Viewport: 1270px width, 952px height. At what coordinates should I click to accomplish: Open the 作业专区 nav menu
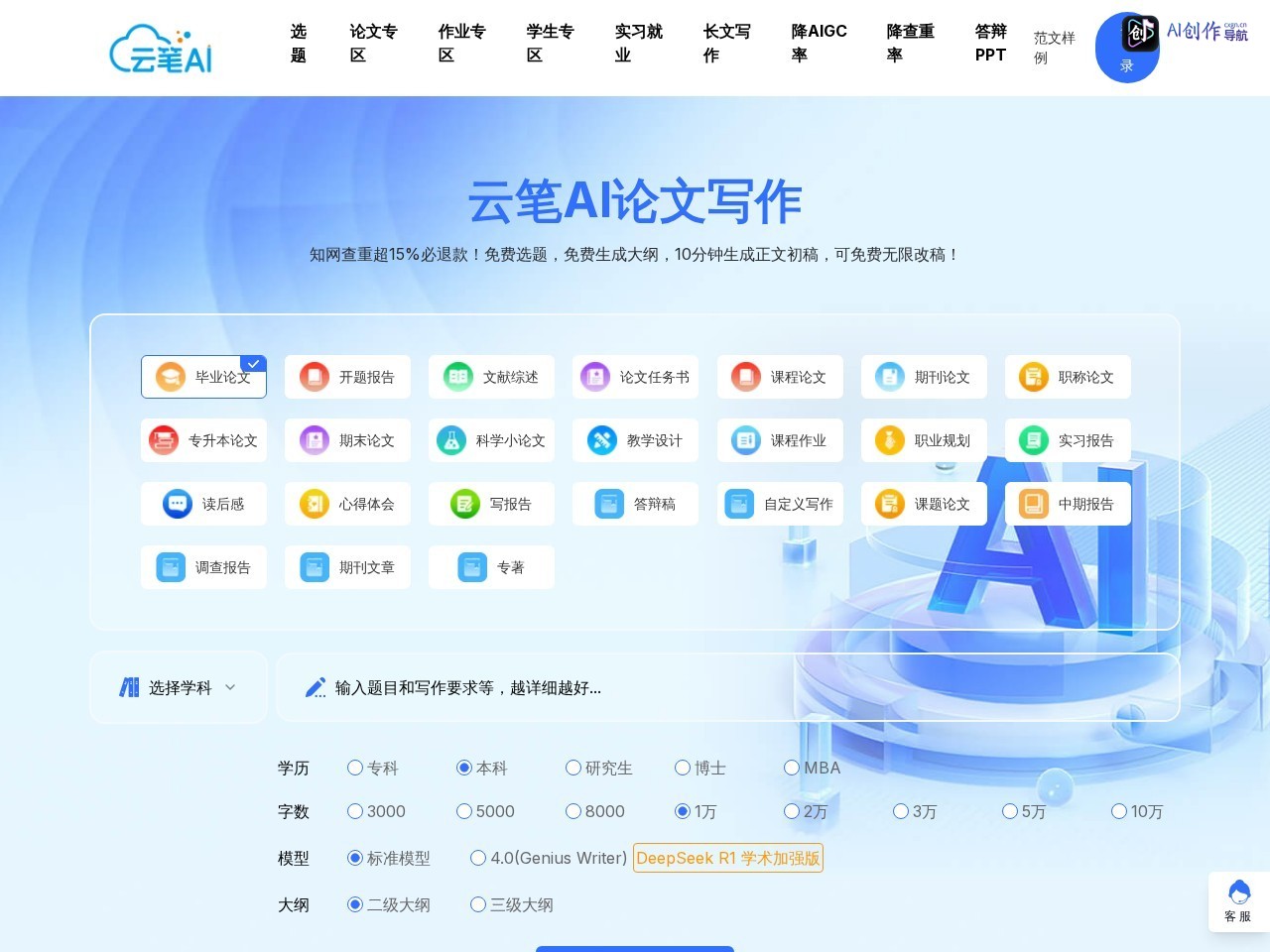click(x=461, y=44)
